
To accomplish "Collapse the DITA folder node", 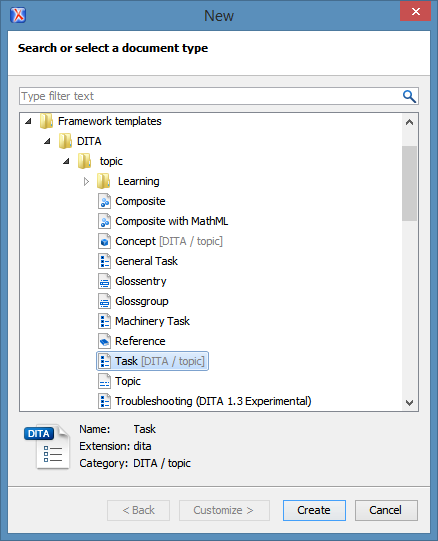I will [x=47, y=141].
